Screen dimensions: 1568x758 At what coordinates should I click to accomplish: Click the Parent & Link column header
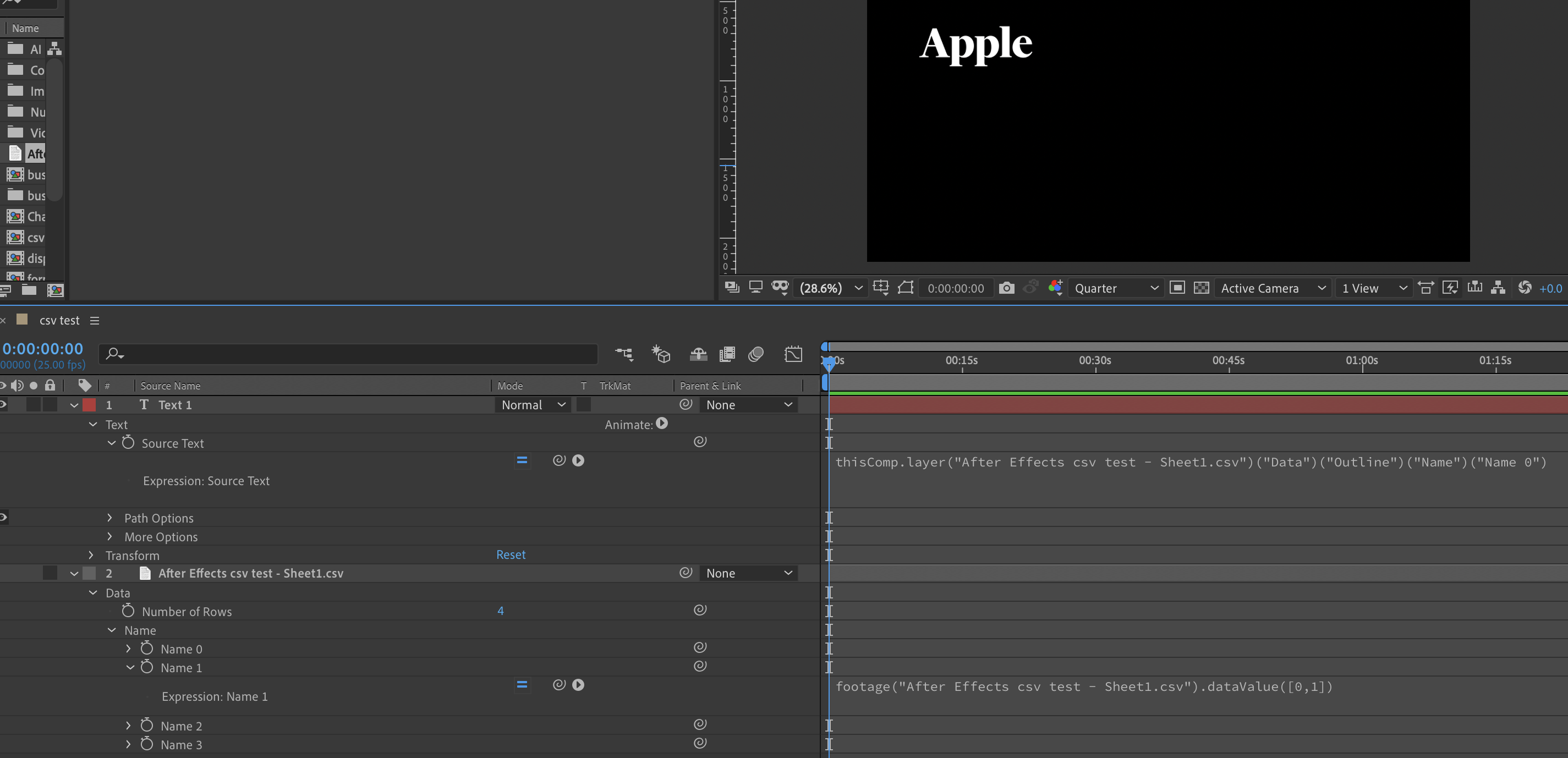710,386
